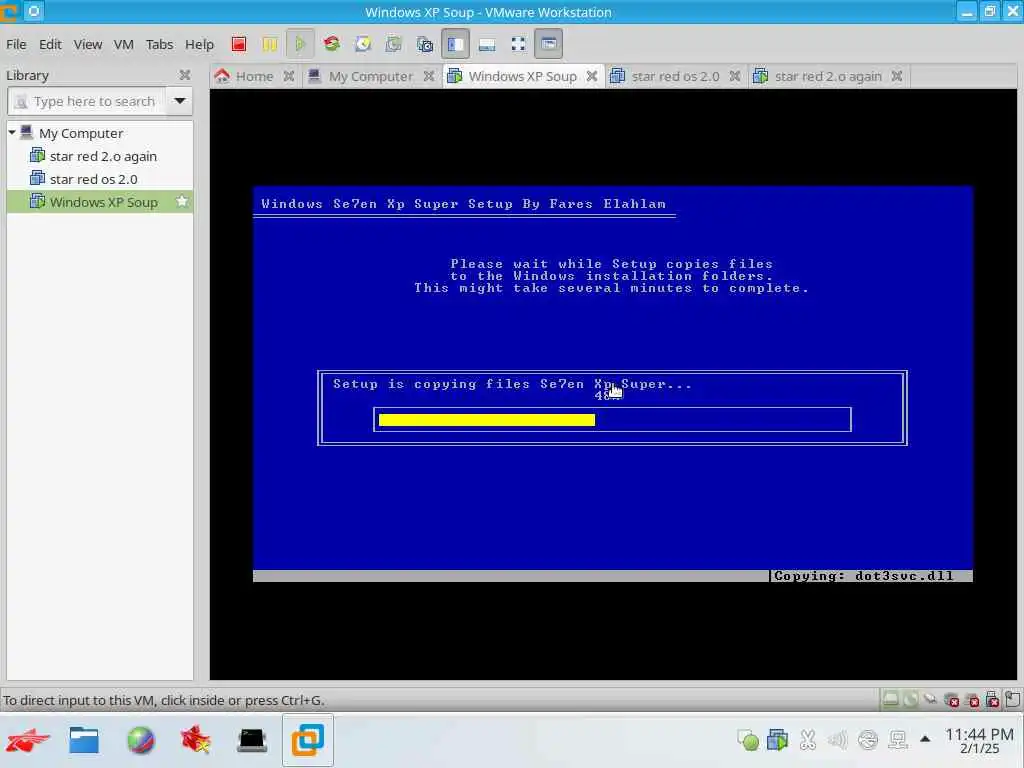
Task: Click the green Power On play icon
Action: pyautogui.click(x=300, y=44)
